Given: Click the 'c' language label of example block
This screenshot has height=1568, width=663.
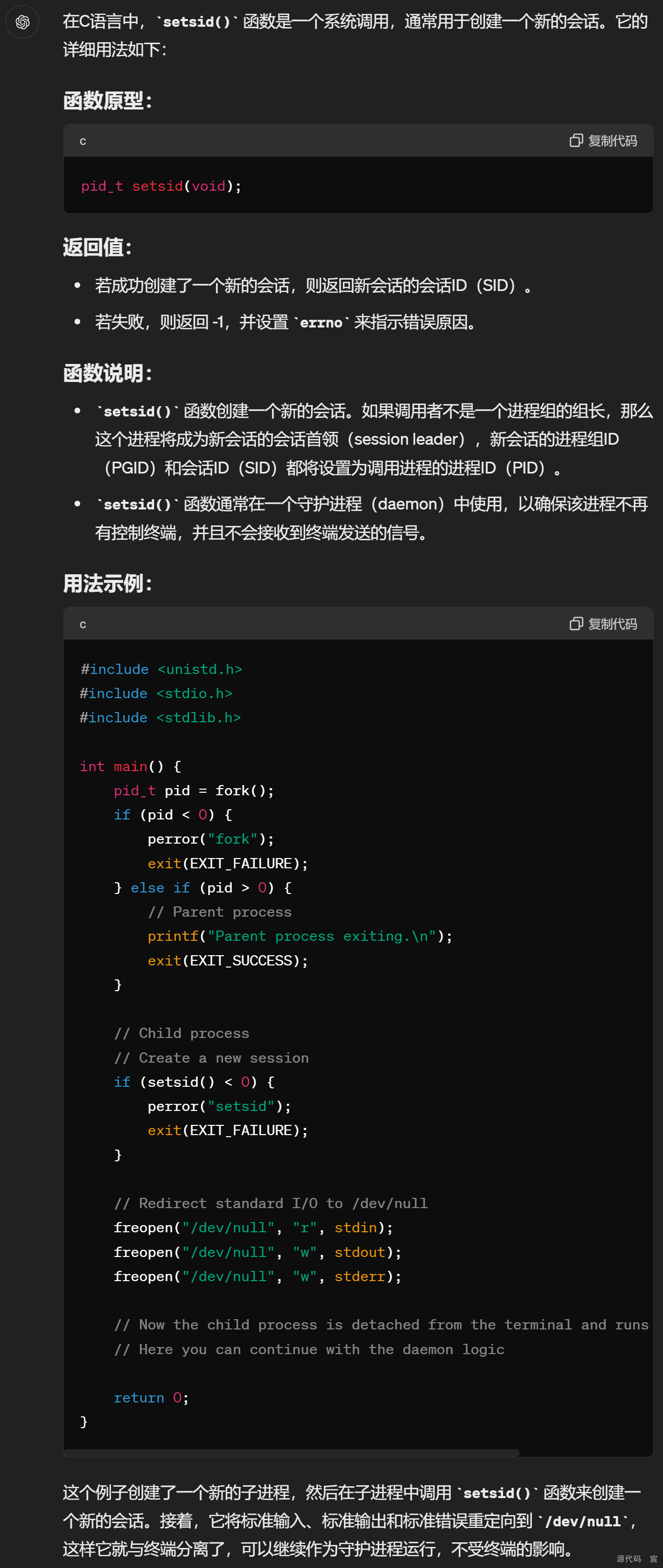Looking at the screenshot, I should 83,625.
